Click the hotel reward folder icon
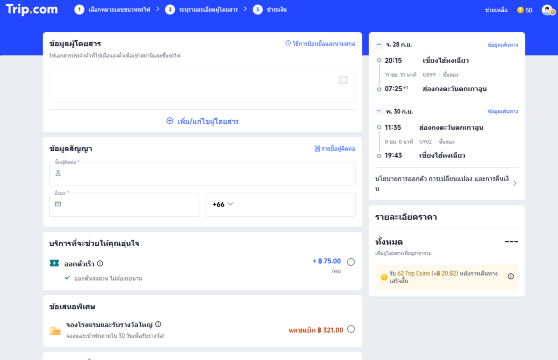The image size is (558, 360). 55,330
